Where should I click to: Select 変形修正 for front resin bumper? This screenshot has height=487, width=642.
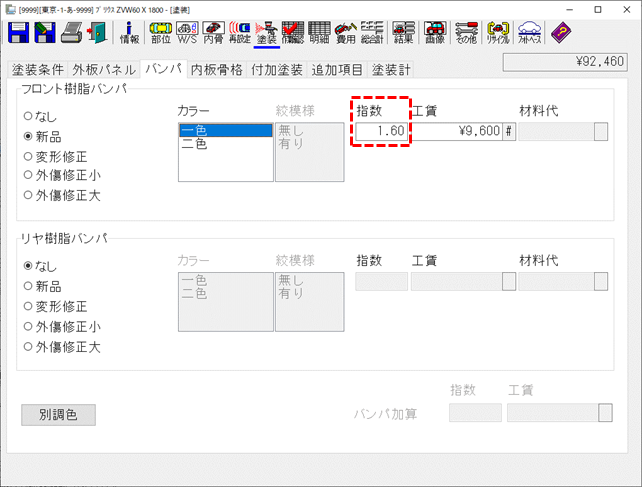[x=28, y=156]
